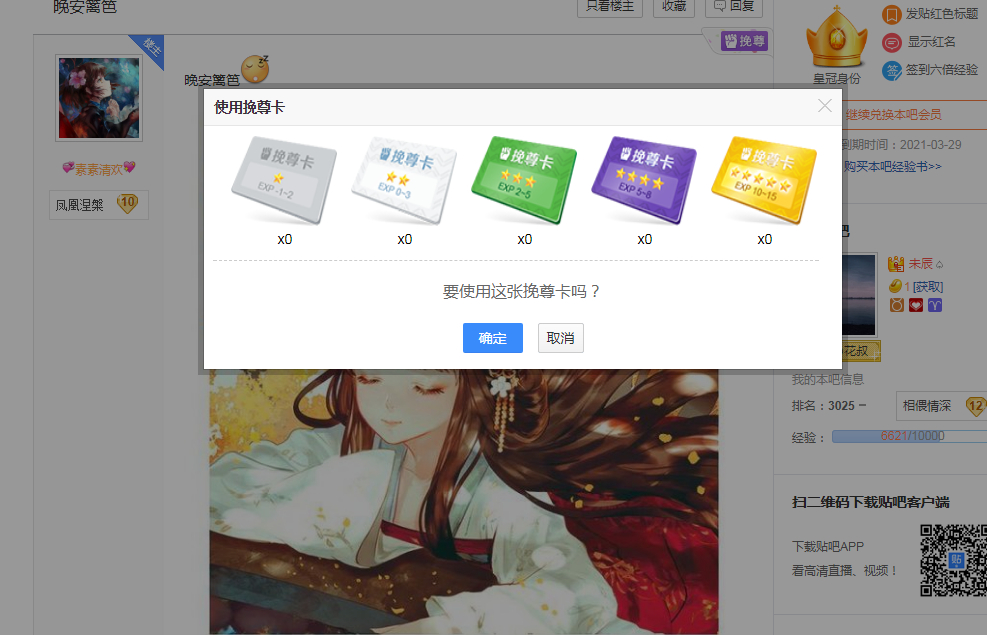Click the 只看楼主 button

[610, 6]
